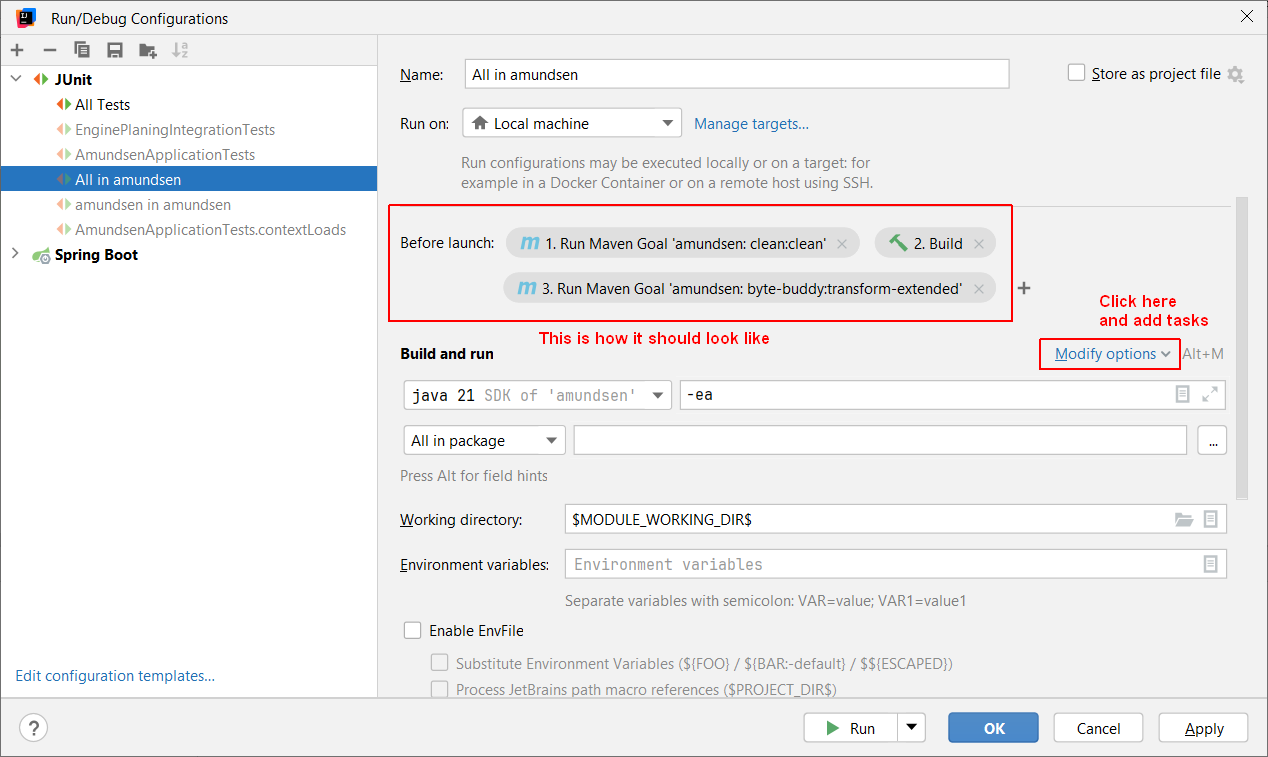Image resolution: width=1268 pixels, height=757 pixels.
Task: Click the Name input field
Action: (737, 74)
